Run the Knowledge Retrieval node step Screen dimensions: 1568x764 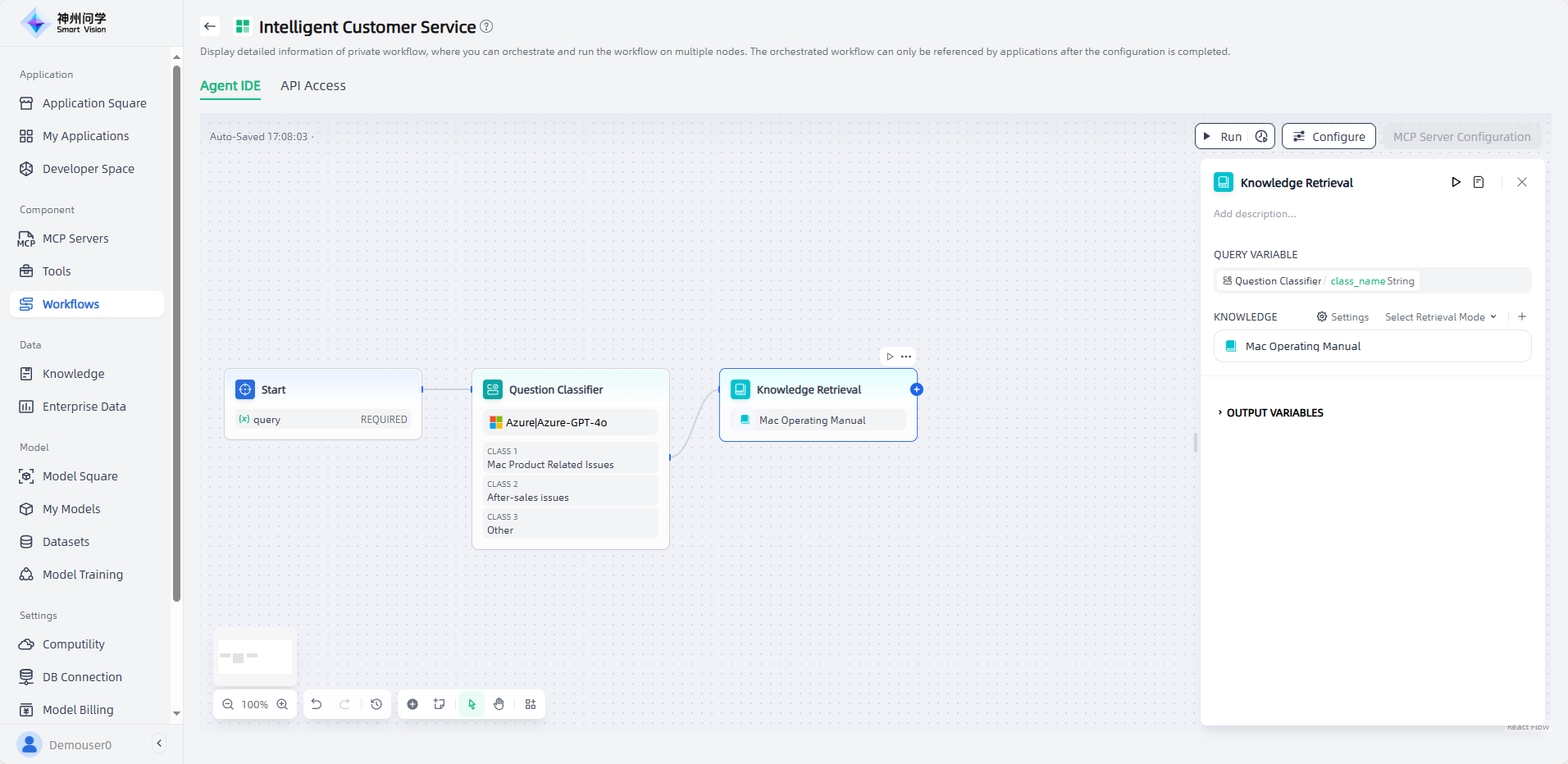[x=1456, y=182]
